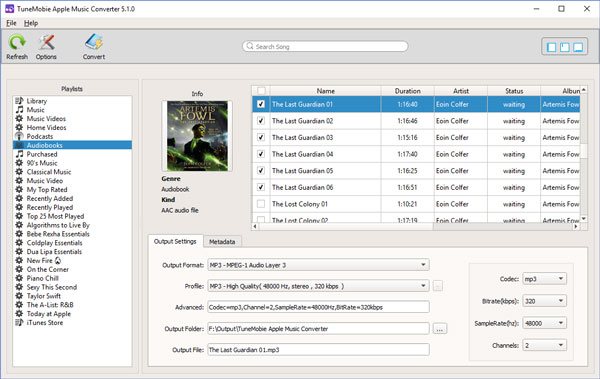Click the Podcasts icon in playlists
Image resolution: width=600 pixels, height=379 pixels.
(19, 136)
